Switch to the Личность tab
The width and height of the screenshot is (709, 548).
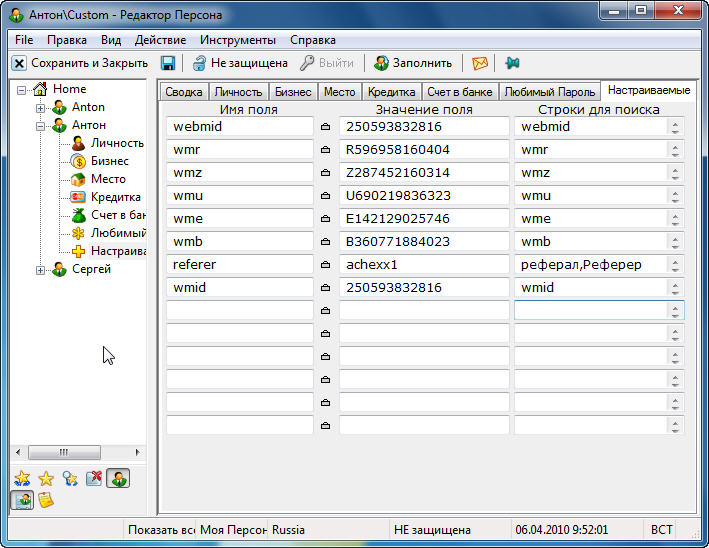[x=238, y=92]
